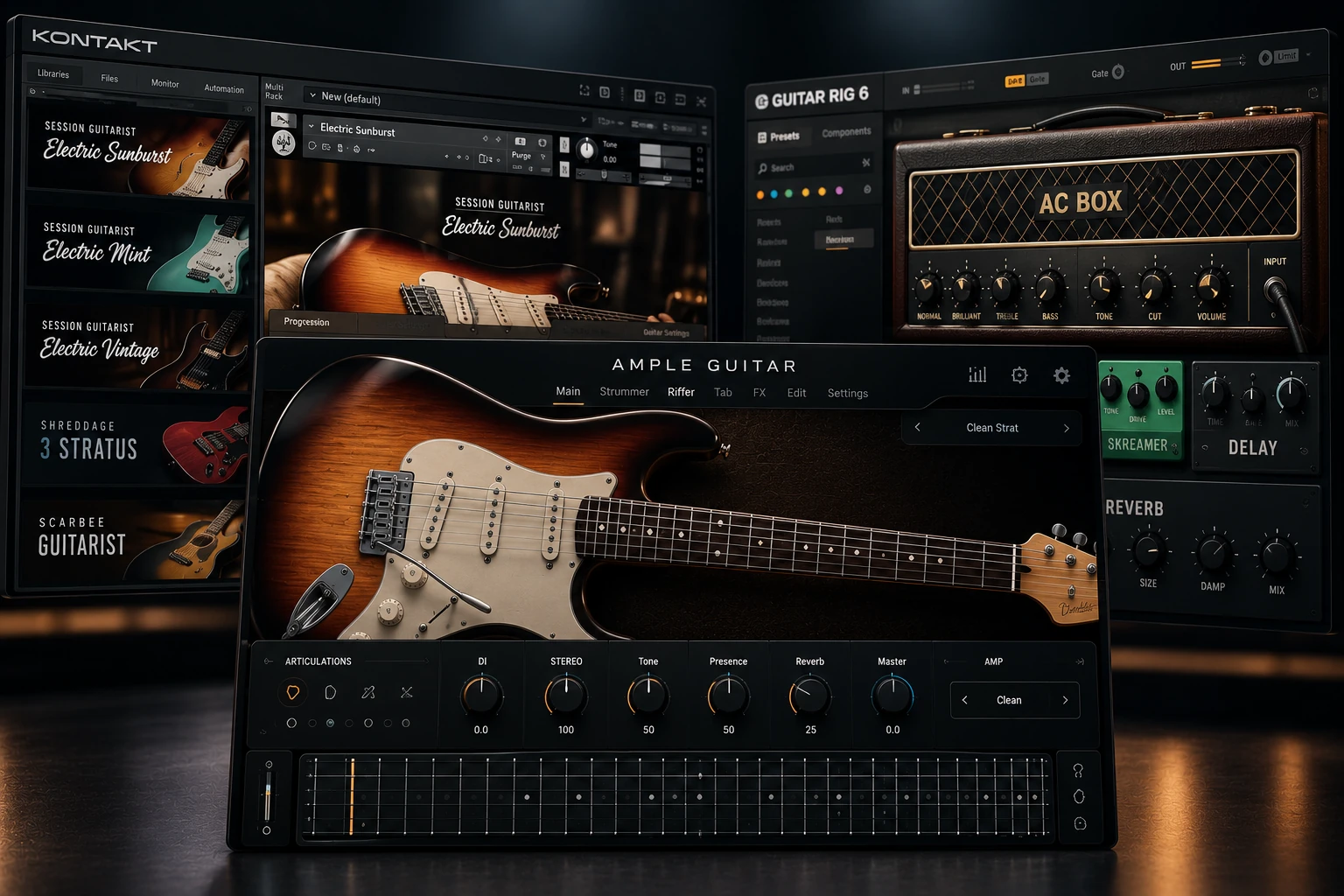Go to previous preset before Clean Strat

pos(917,427)
